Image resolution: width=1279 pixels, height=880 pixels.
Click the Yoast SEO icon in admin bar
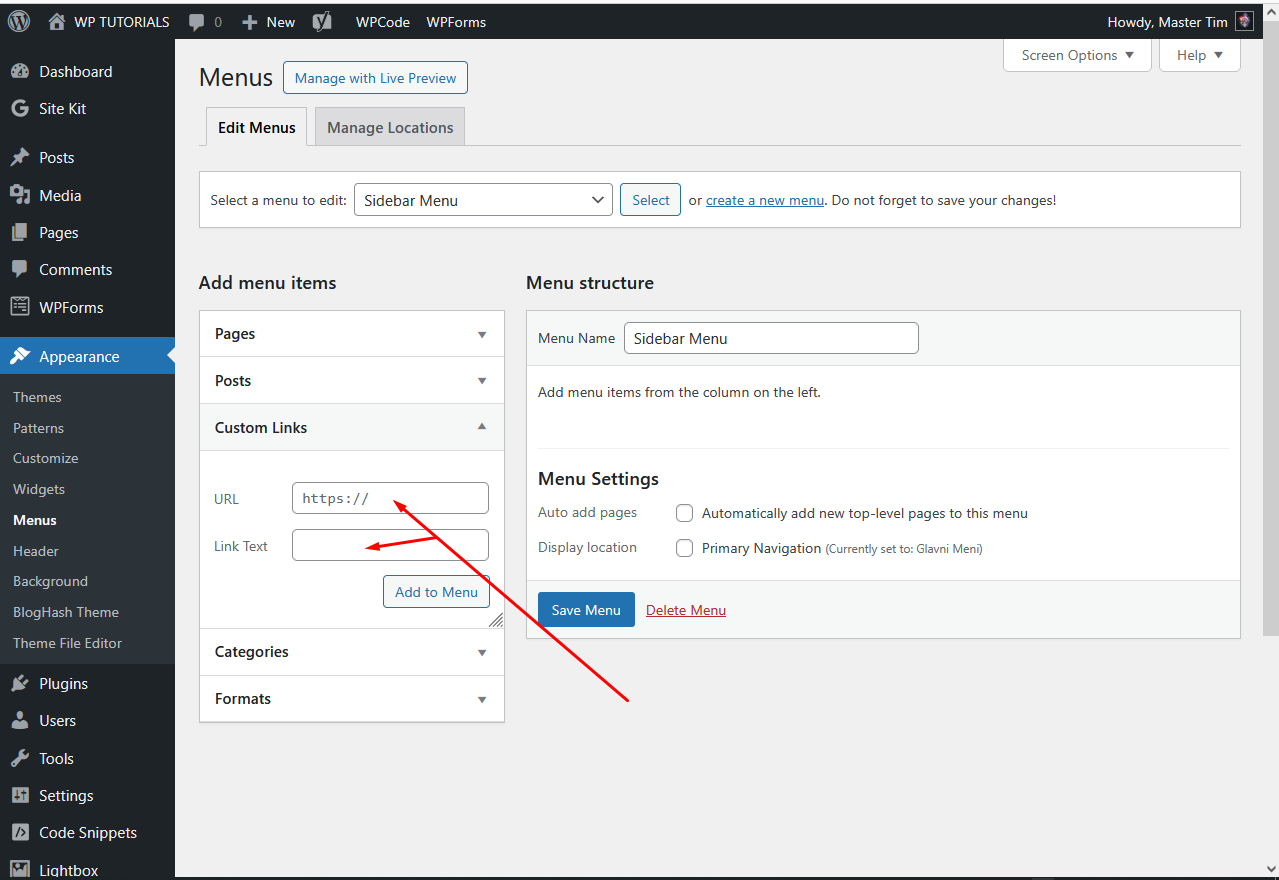[x=322, y=22]
